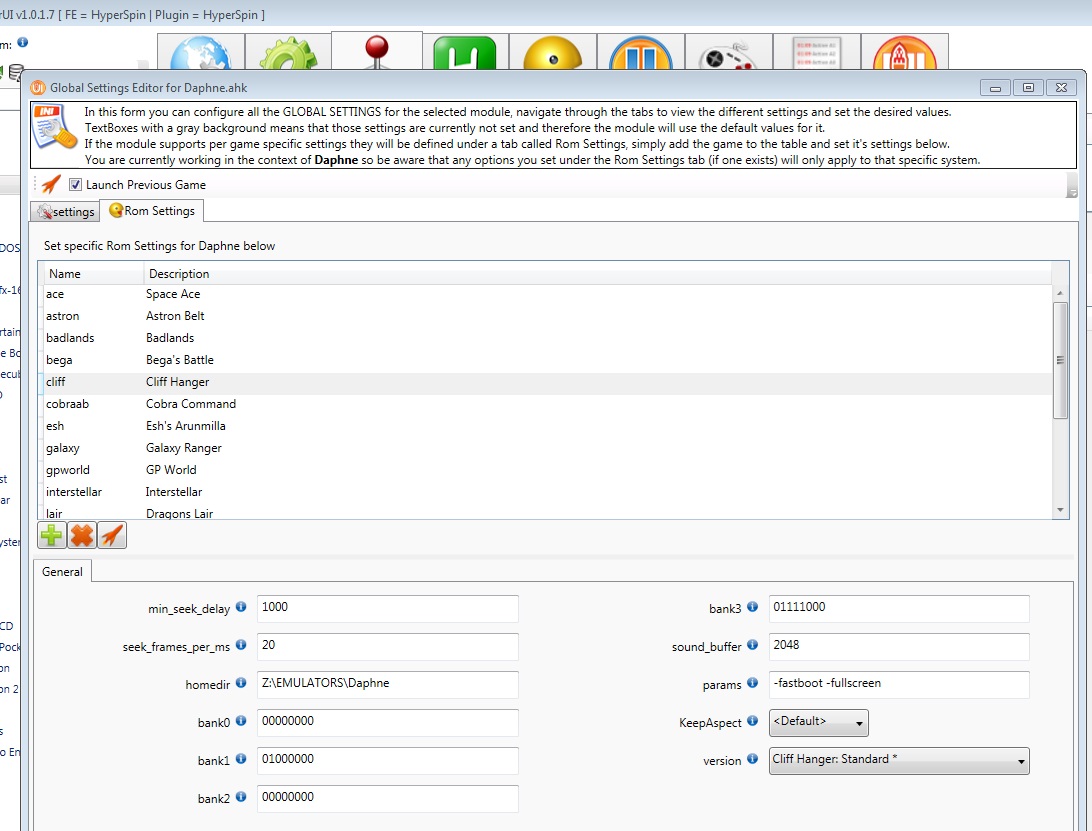Viewport: 1092px width, 831px height.
Task: Open the green gear icon in top toolbar
Action: tap(288, 56)
